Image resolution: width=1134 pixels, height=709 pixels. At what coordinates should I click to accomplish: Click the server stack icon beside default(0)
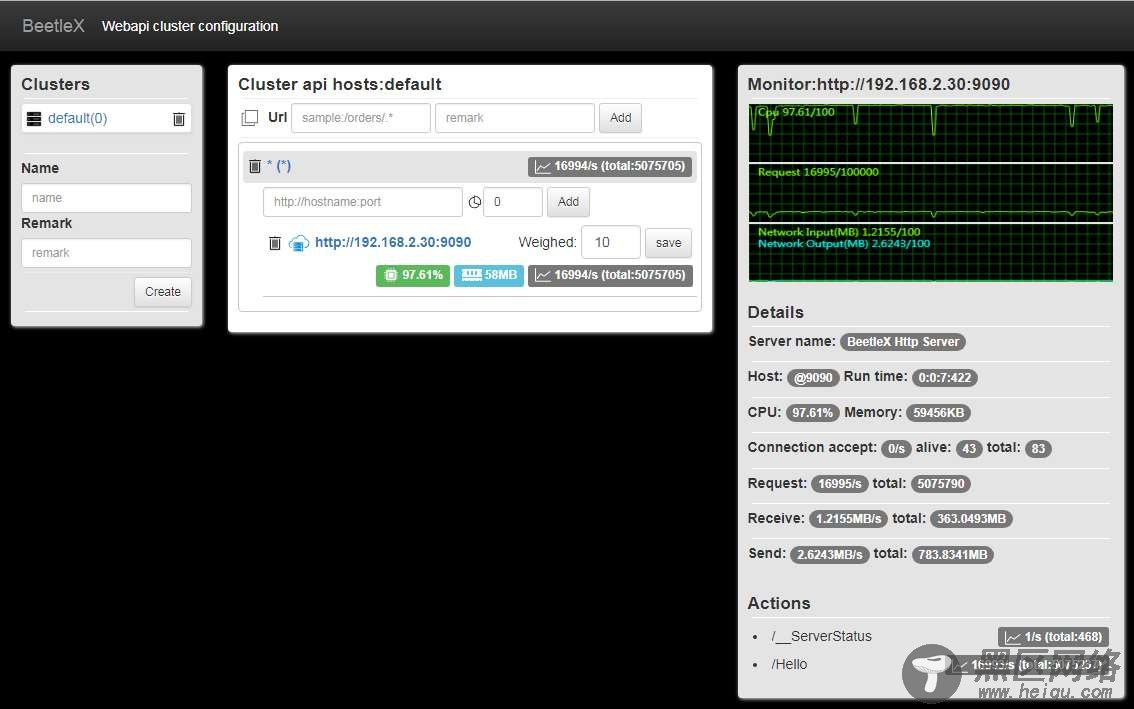pyautogui.click(x=34, y=119)
